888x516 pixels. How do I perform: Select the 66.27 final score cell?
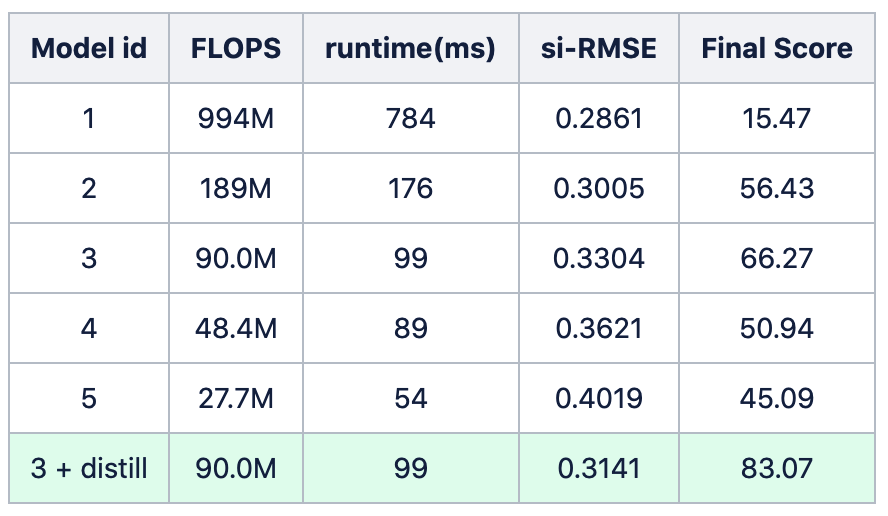[x=776, y=258]
